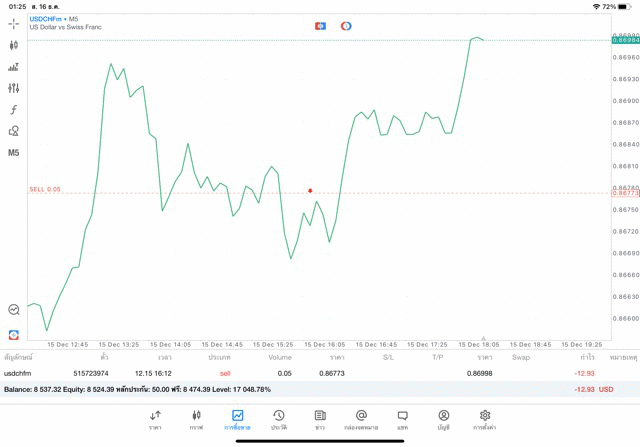Viewport: 640px width, 447px height.
Task: Open the ราคา (Quotes) tab
Action: (x=155, y=420)
